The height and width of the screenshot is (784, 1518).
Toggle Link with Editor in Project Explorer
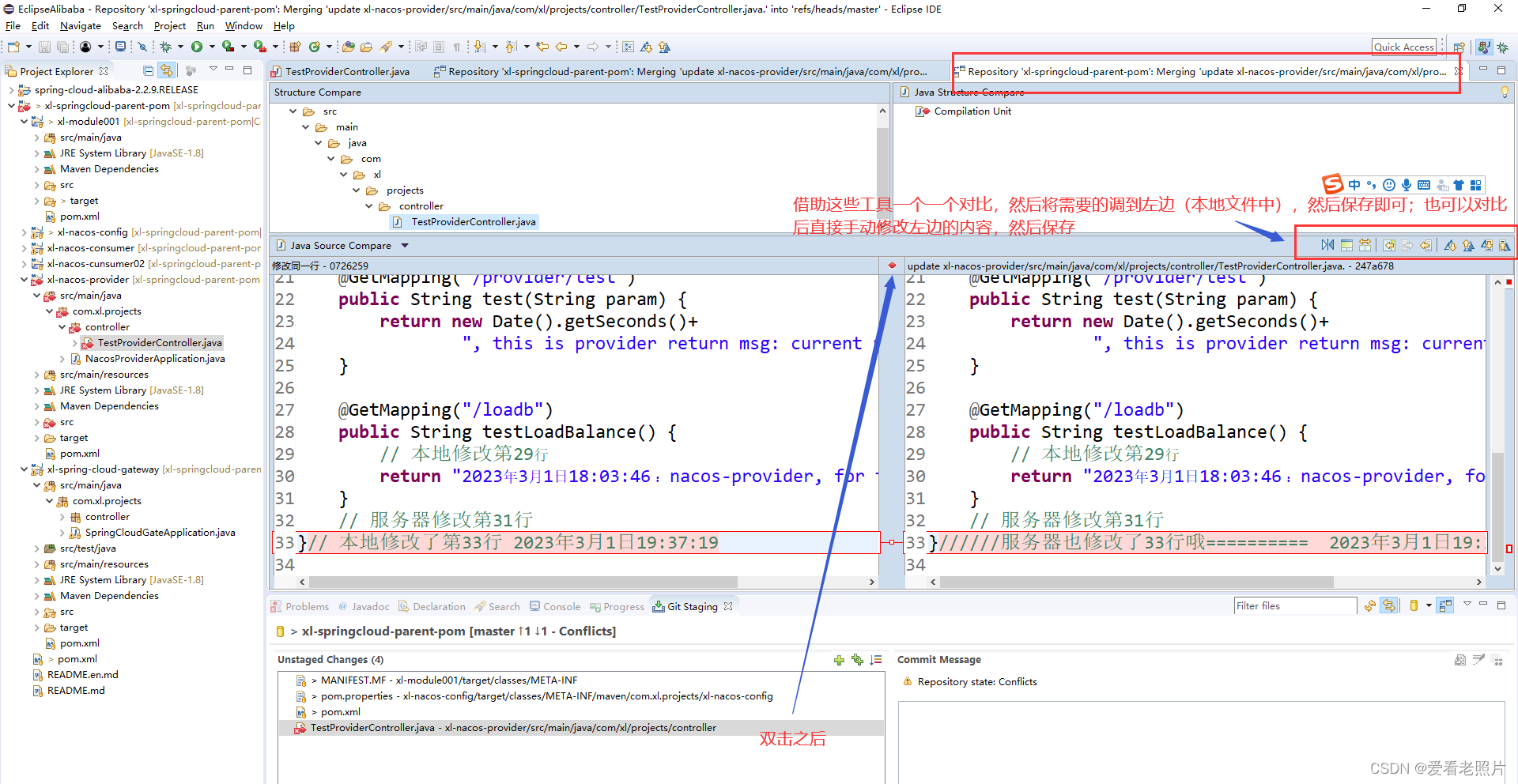tap(166, 71)
